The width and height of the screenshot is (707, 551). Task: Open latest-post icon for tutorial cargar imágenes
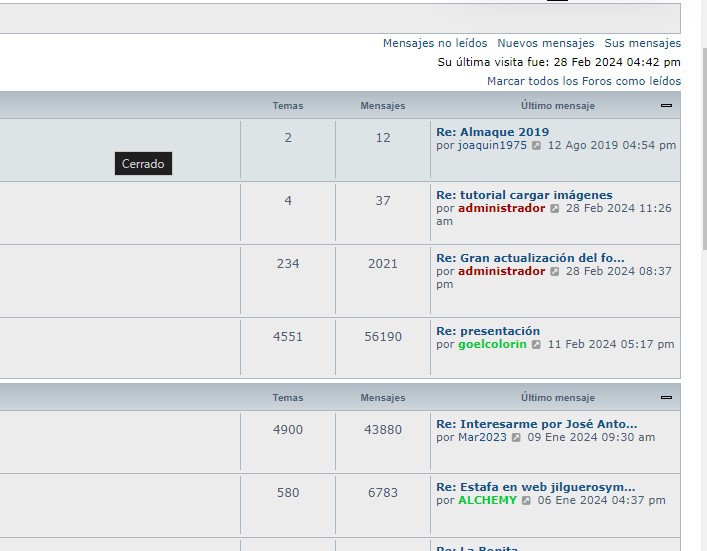[555, 209]
